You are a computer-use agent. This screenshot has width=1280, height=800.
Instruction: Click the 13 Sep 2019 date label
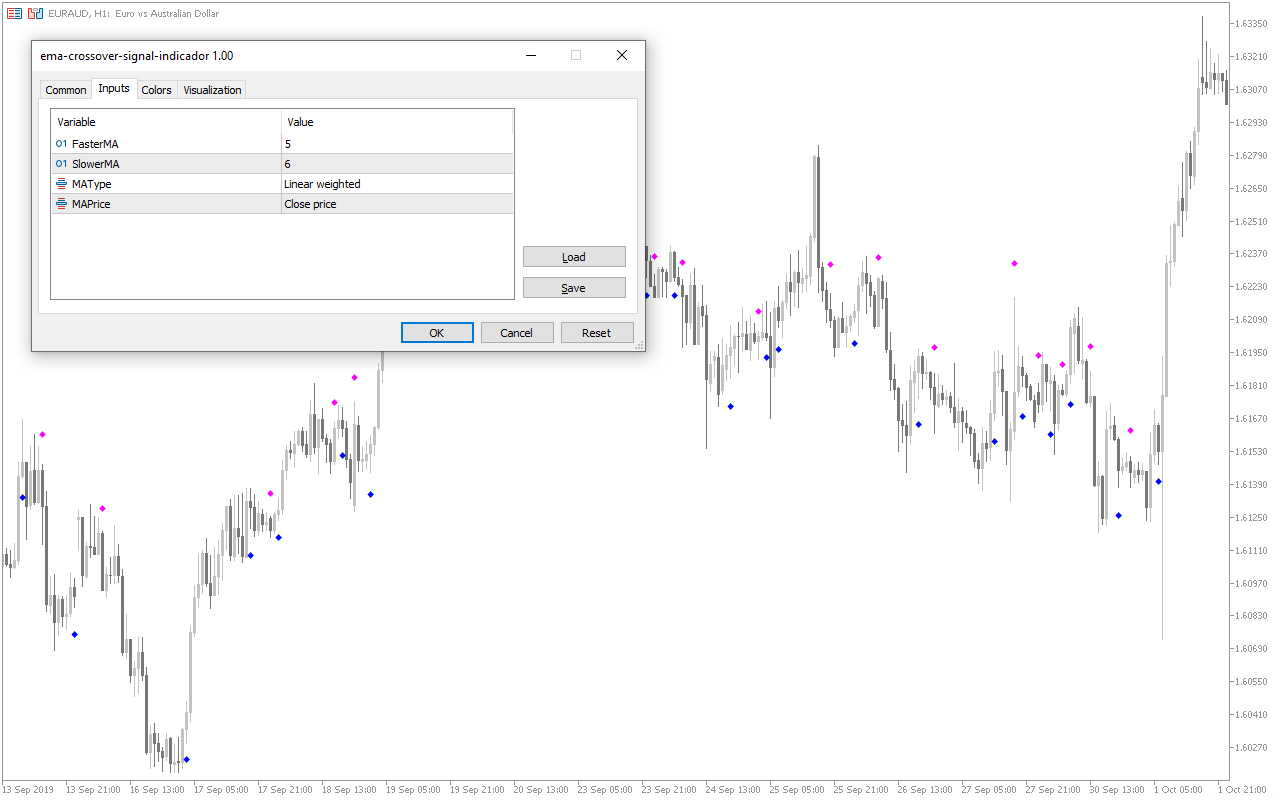(29, 790)
